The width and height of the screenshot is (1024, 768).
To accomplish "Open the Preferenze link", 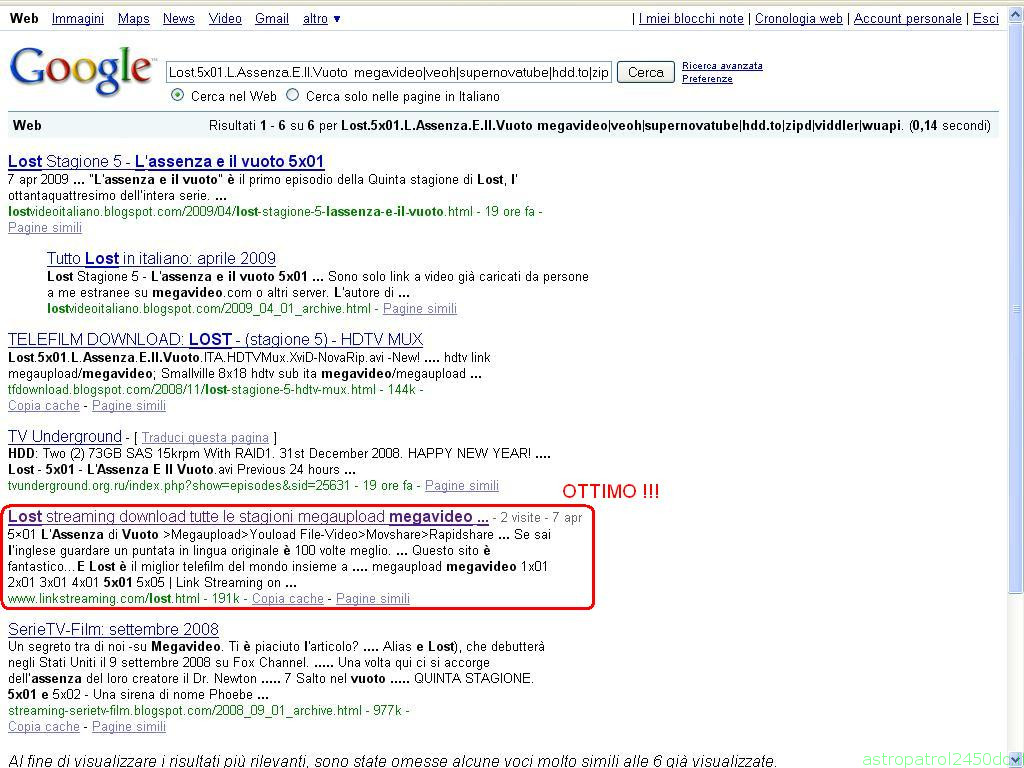I will [707, 79].
